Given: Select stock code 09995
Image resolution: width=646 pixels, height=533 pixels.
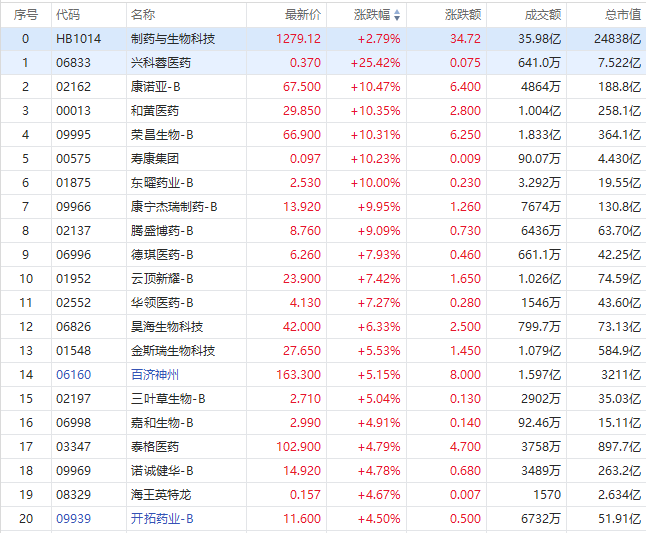Looking at the screenshot, I should tap(73, 135).
